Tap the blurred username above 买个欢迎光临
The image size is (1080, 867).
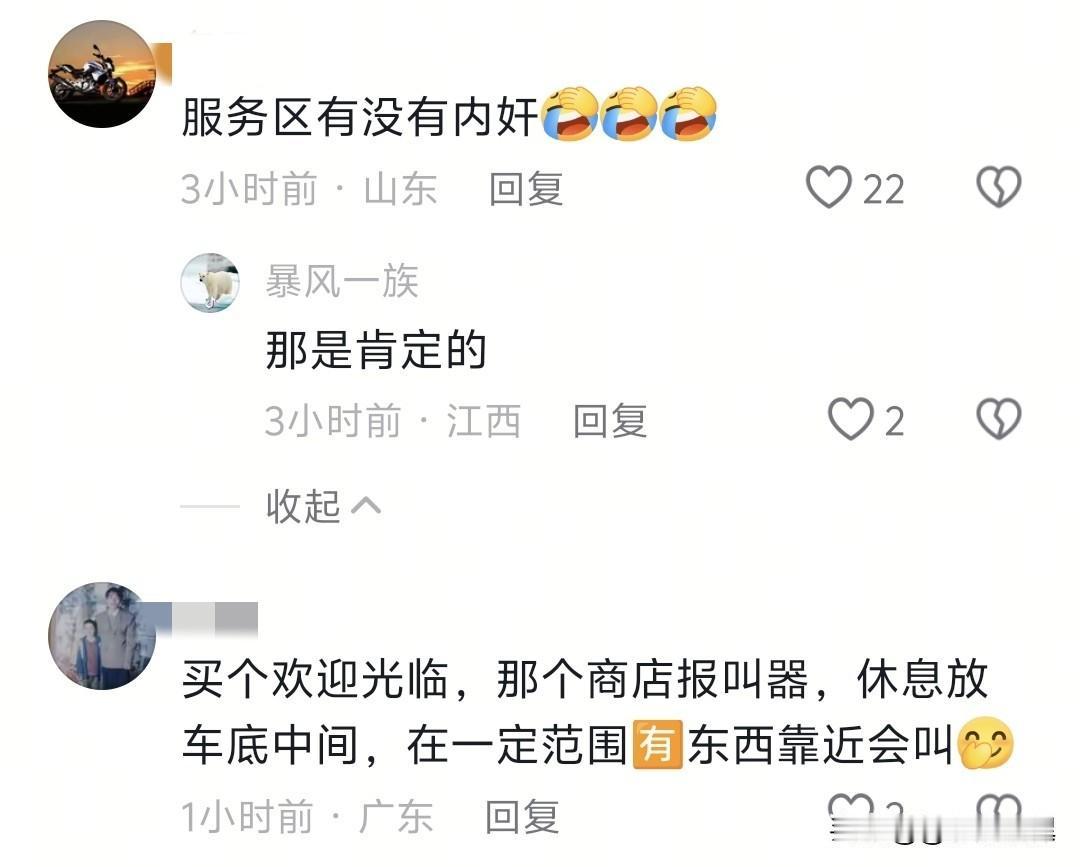point(207,618)
